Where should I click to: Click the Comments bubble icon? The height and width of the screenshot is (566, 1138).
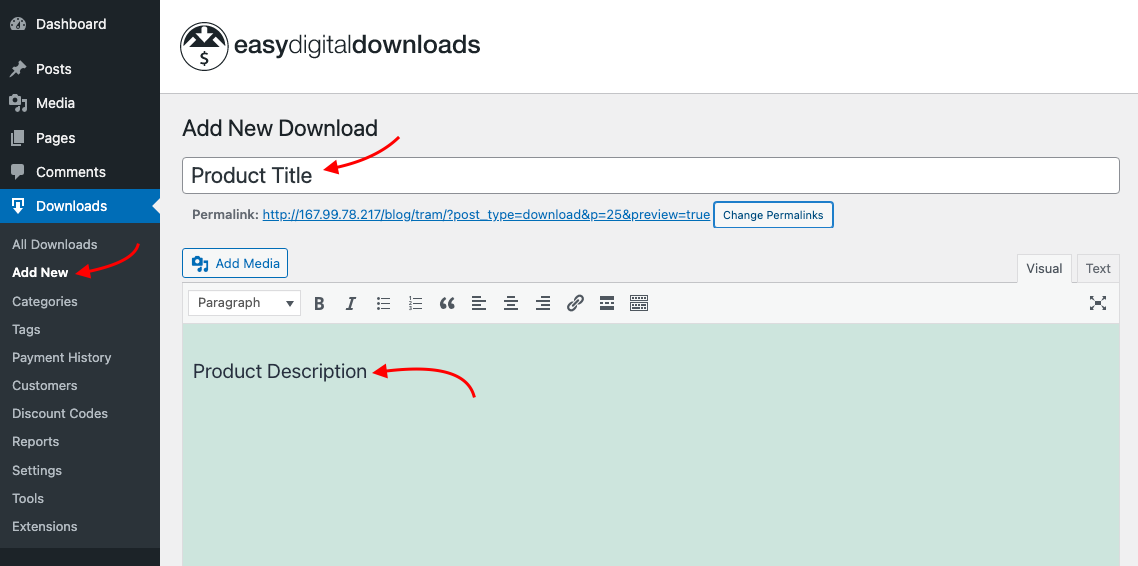point(18,172)
